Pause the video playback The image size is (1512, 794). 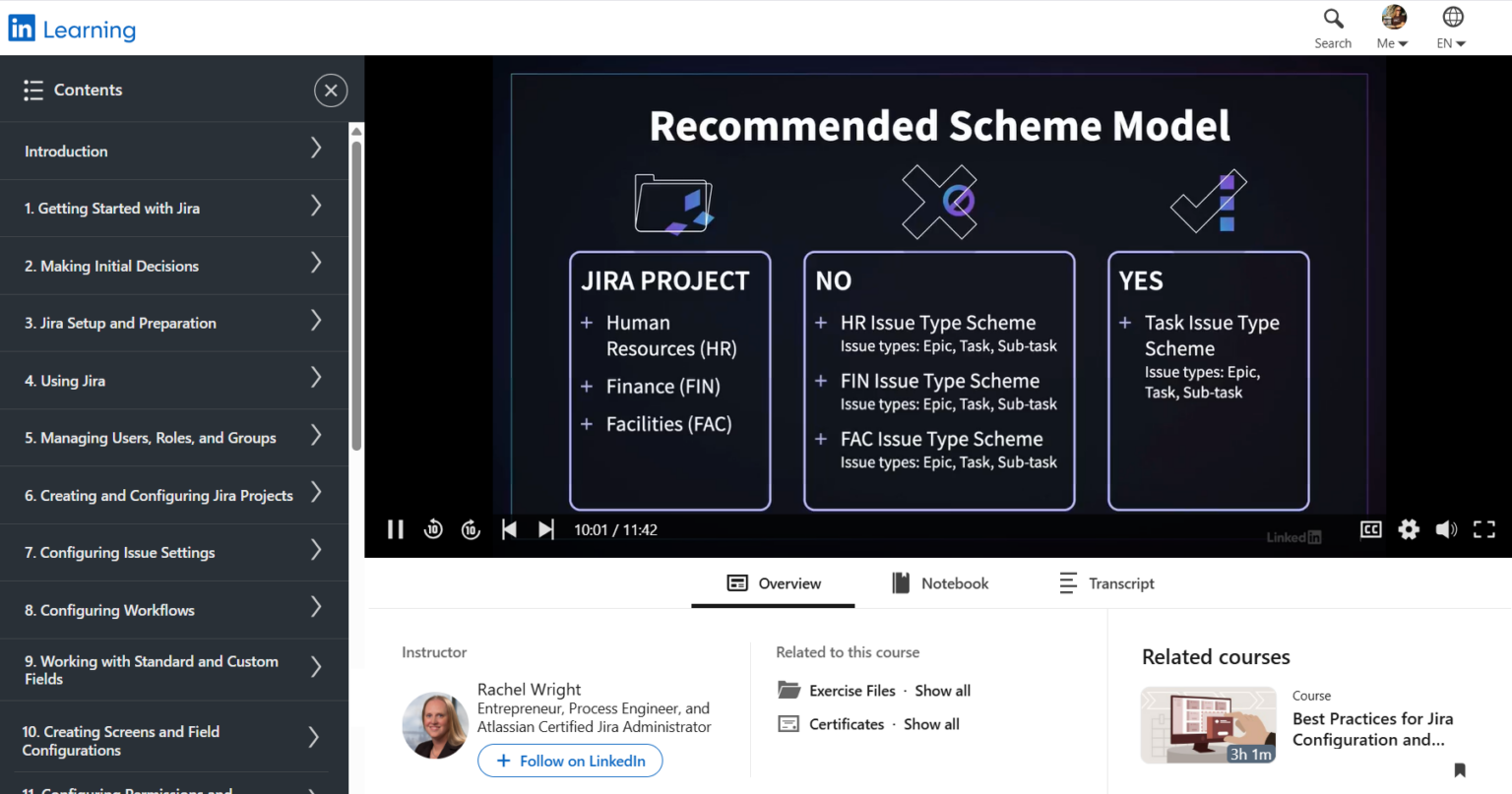click(x=395, y=529)
